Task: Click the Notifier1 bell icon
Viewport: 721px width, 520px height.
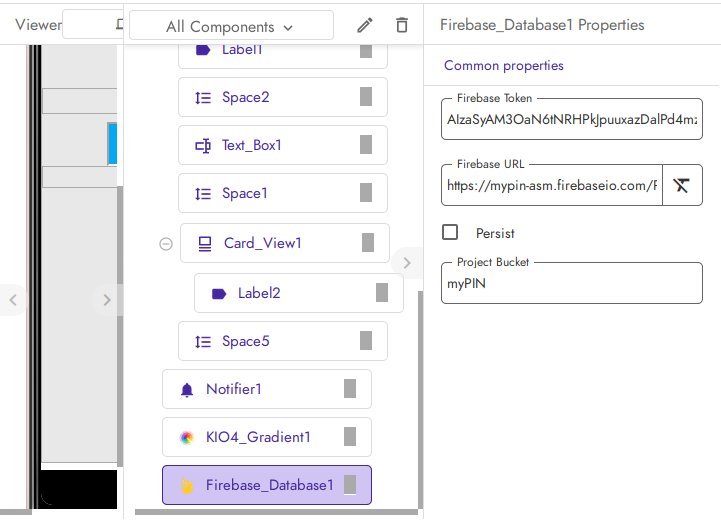Action: point(187,390)
